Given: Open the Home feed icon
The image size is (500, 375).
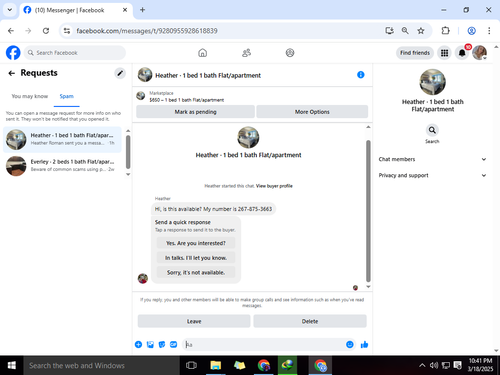Looking at the screenshot, I should pos(203,53).
